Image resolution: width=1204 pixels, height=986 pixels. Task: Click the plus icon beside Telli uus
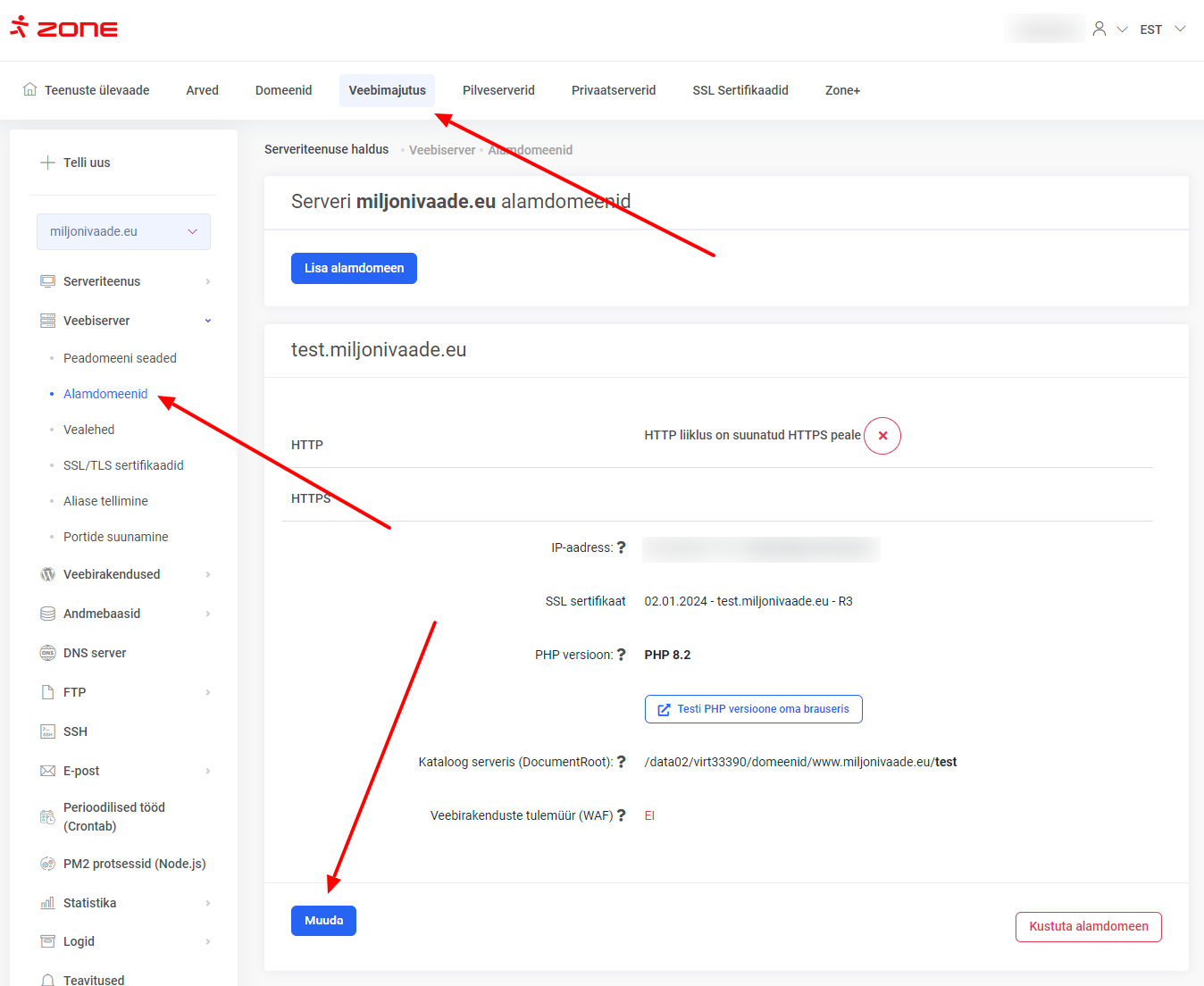(48, 163)
